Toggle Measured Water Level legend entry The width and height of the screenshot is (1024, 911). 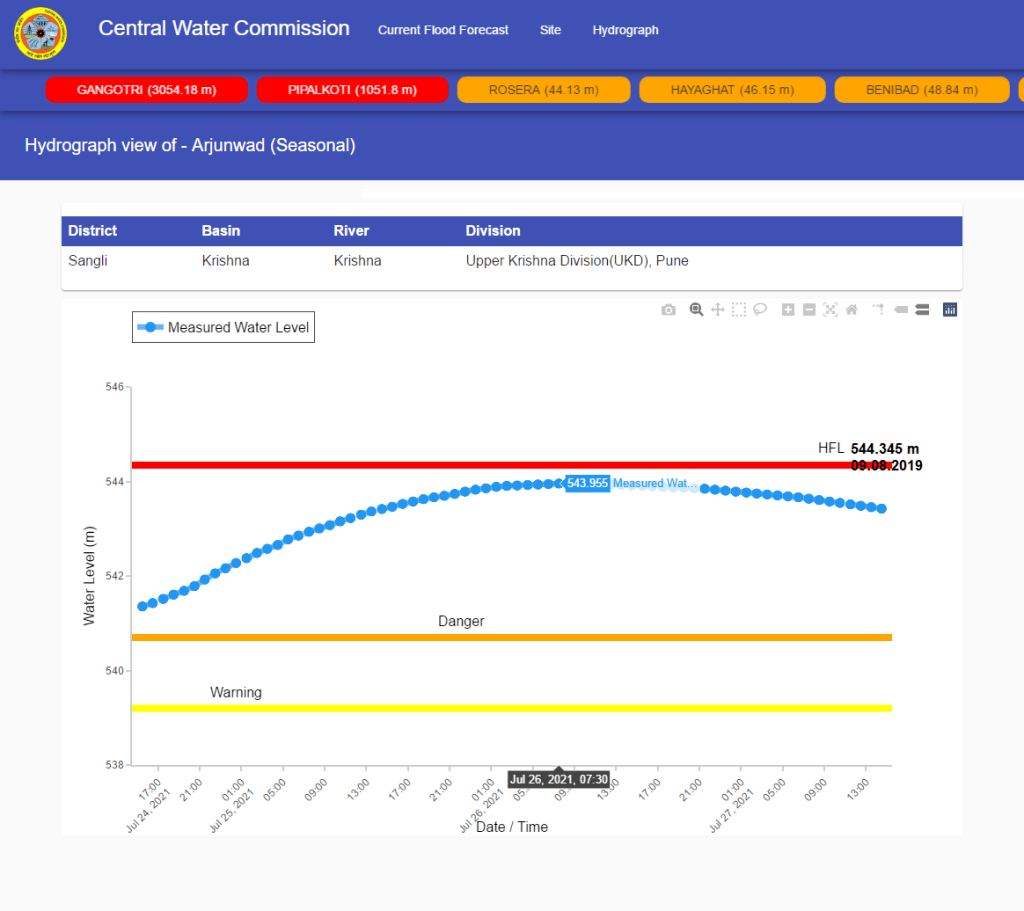(x=224, y=327)
